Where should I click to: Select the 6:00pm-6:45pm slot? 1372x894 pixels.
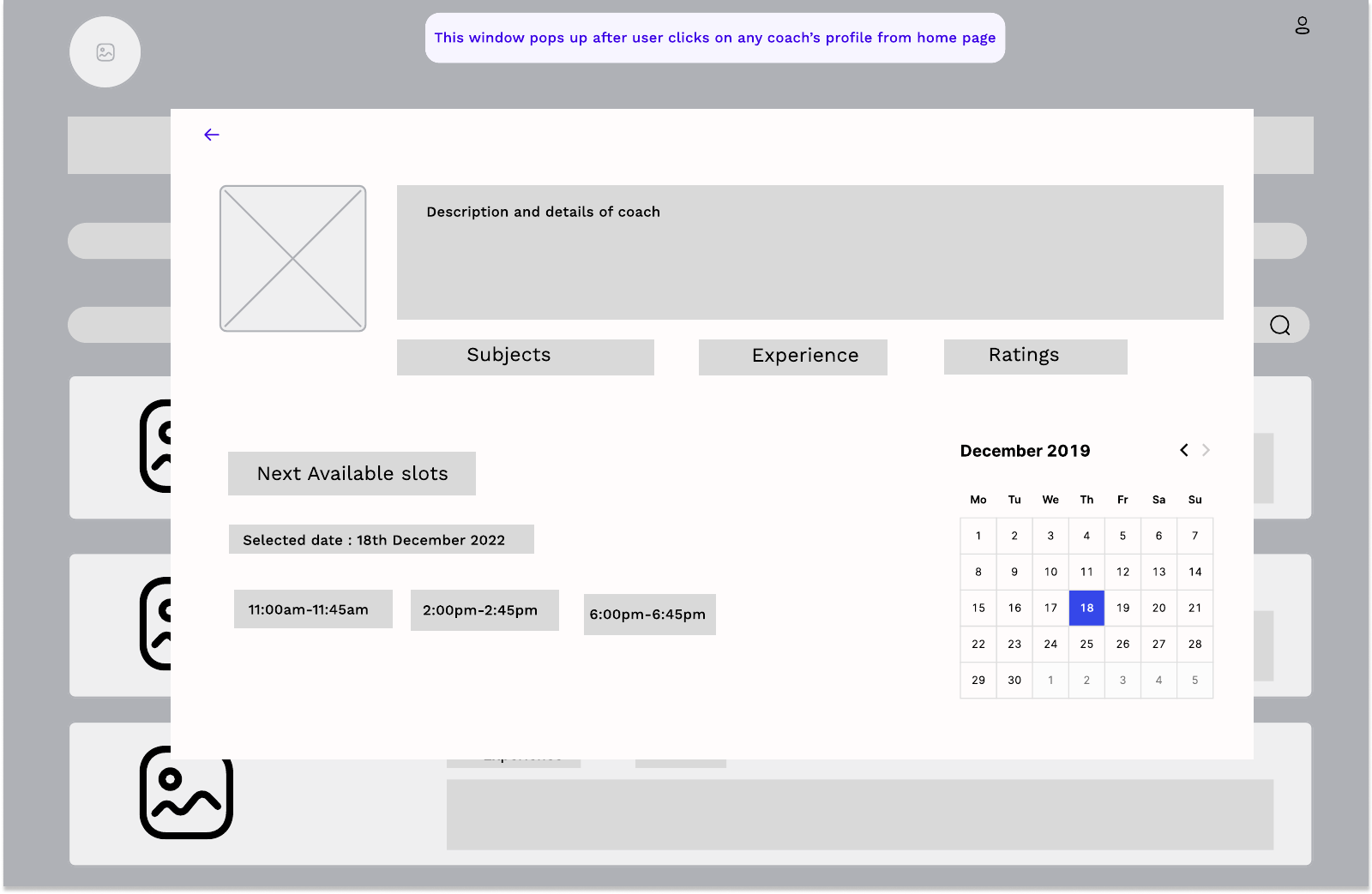click(650, 615)
